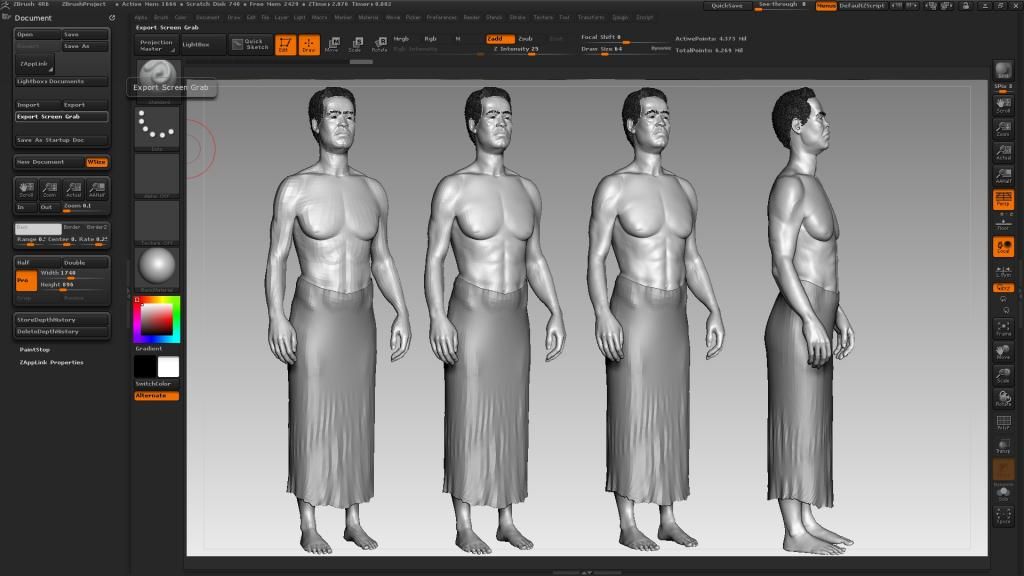Click Zoom icon in right shelf
Image resolution: width=1024 pixels, height=576 pixels.
coord(1003,129)
